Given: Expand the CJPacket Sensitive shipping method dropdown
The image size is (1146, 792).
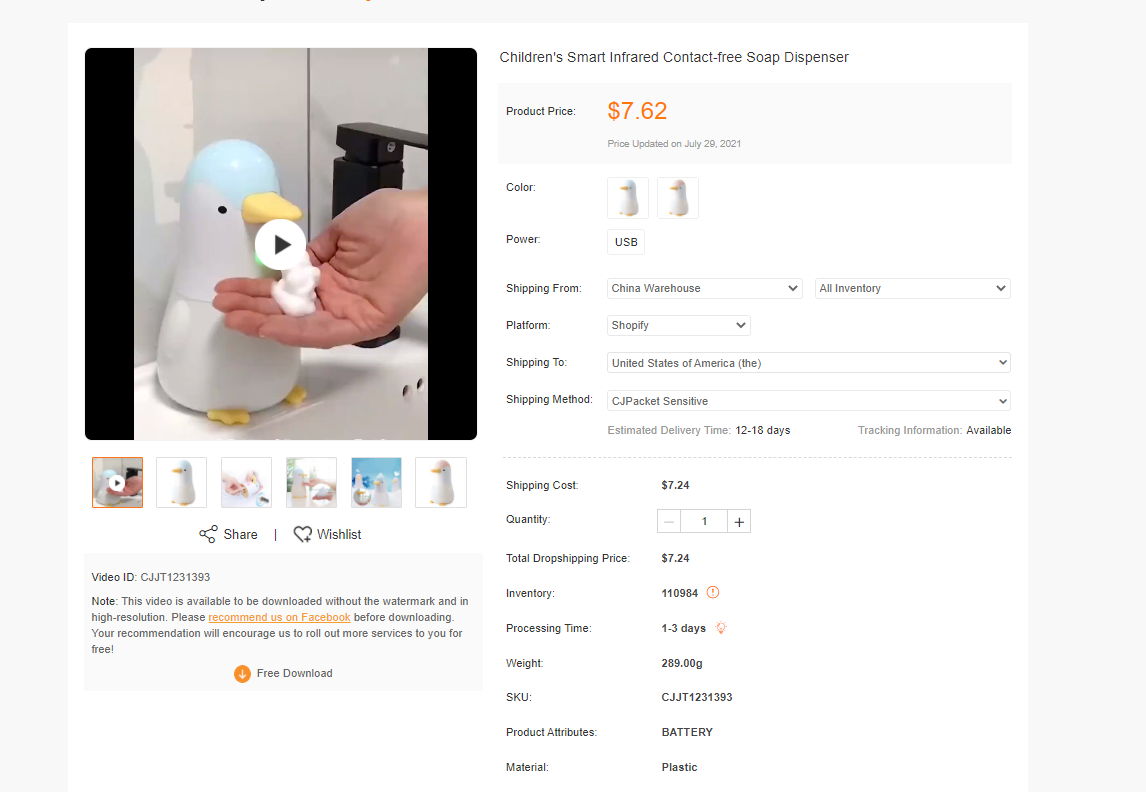Looking at the screenshot, I should [x=809, y=401].
